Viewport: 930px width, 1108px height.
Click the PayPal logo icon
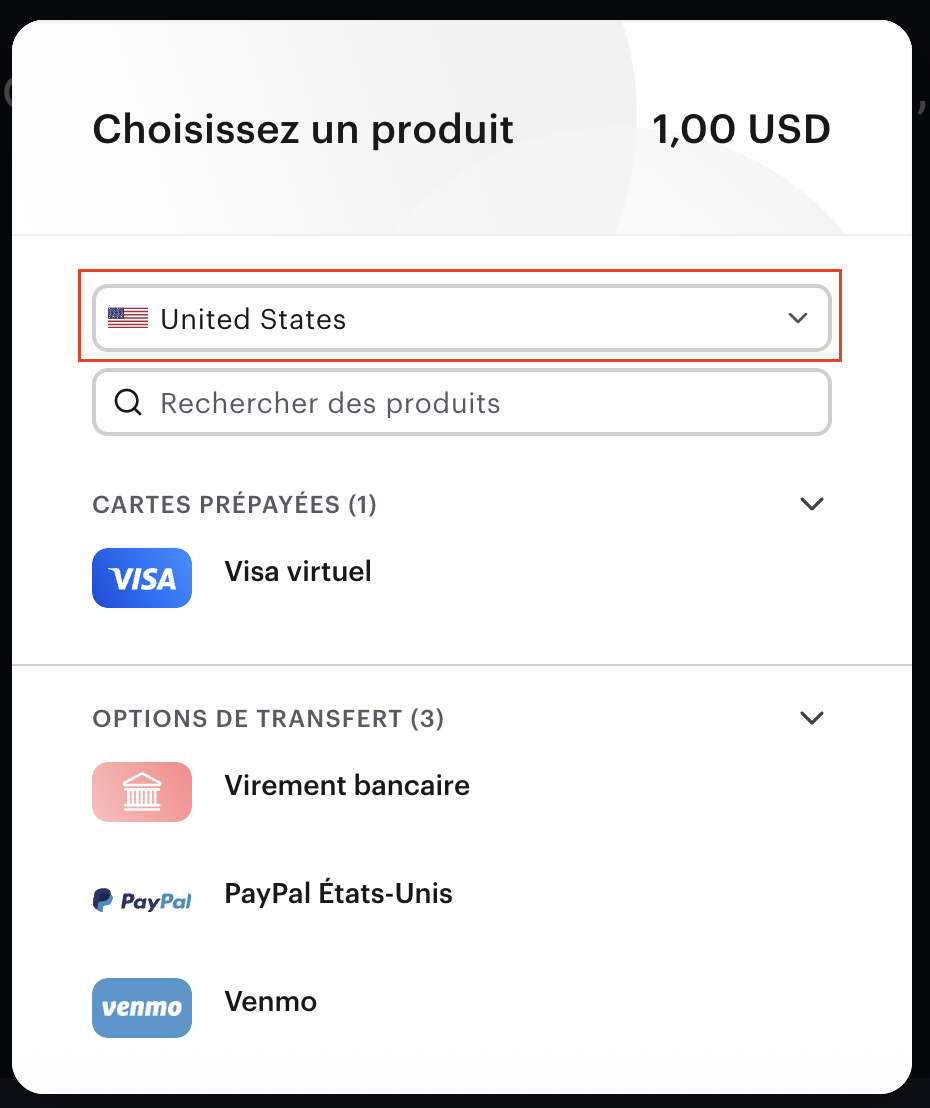tap(142, 900)
